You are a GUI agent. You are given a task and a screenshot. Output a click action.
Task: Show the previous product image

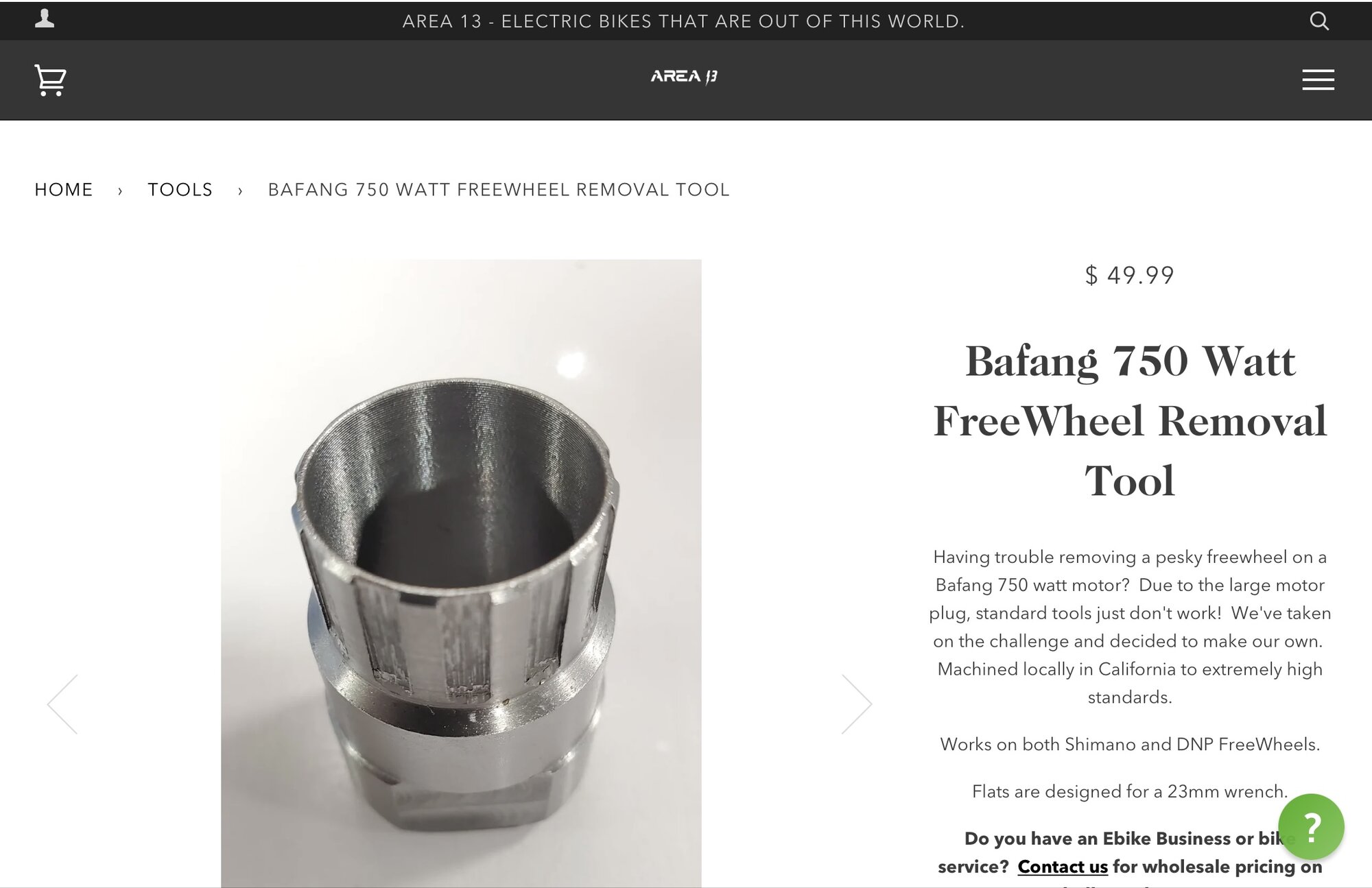(x=62, y=704)
